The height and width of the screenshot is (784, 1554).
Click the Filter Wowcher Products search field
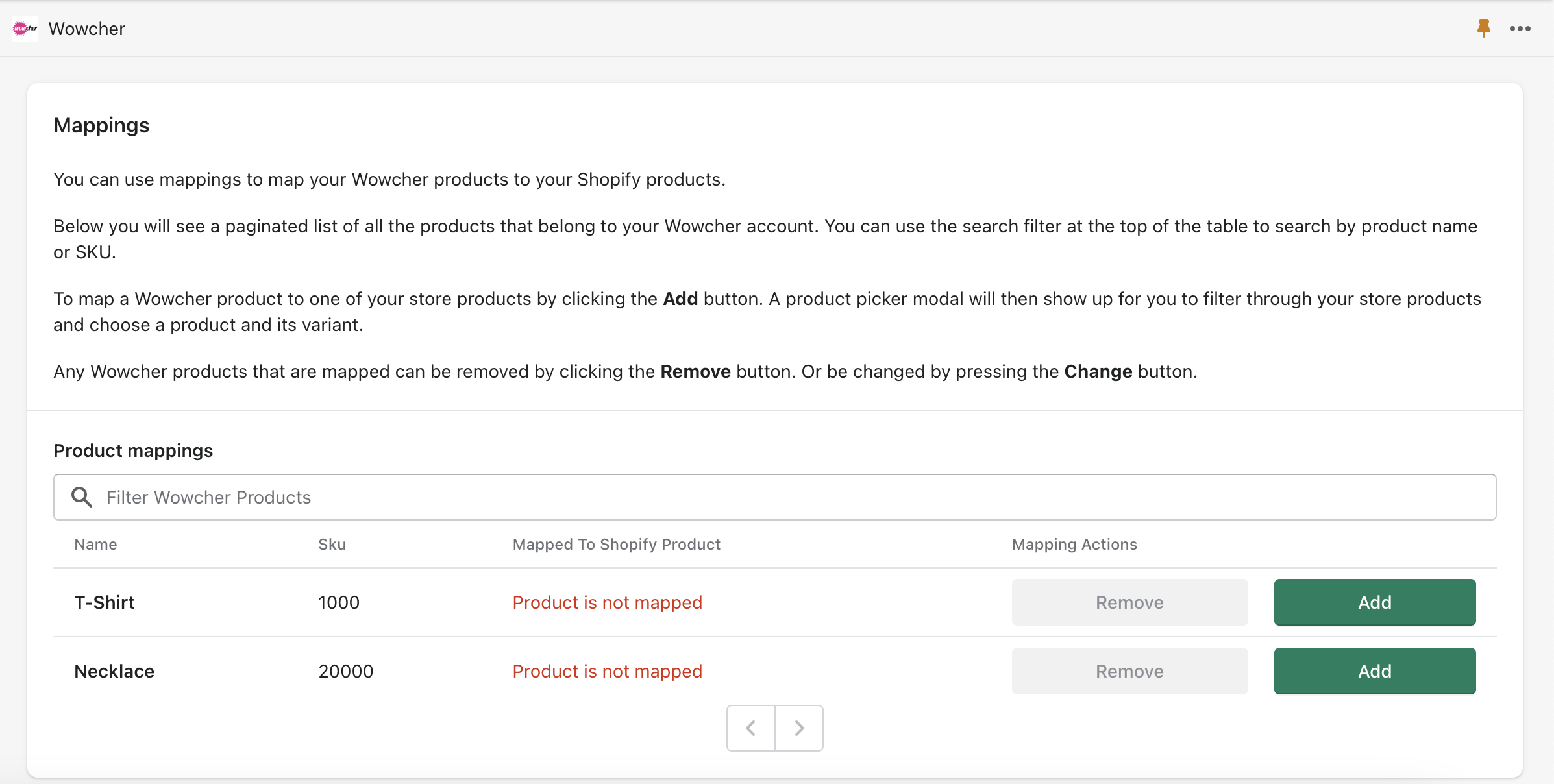tap(775, 497)
